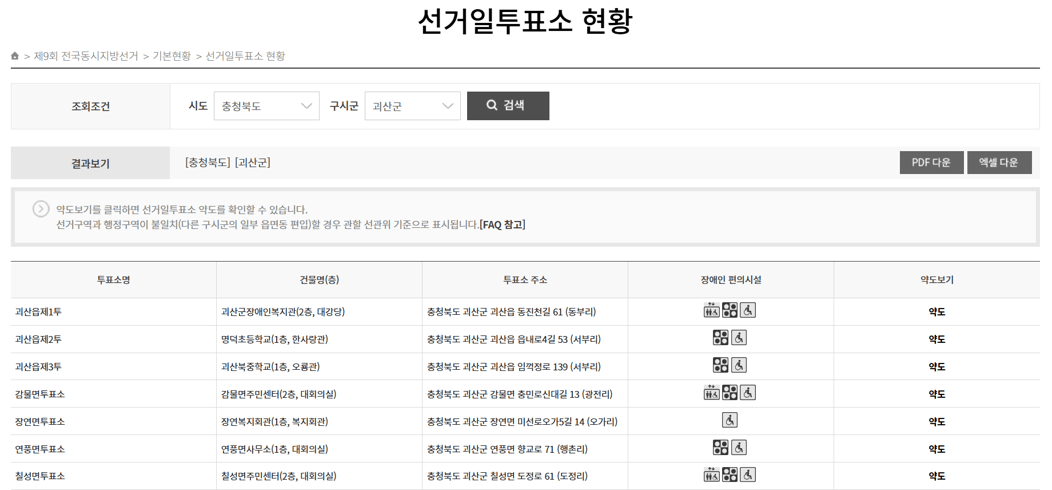The width and height of the screenshot is (1052, 490).
Task: Select the 괴산읍제2투 polling station name
Action: (x=38, y=340)
